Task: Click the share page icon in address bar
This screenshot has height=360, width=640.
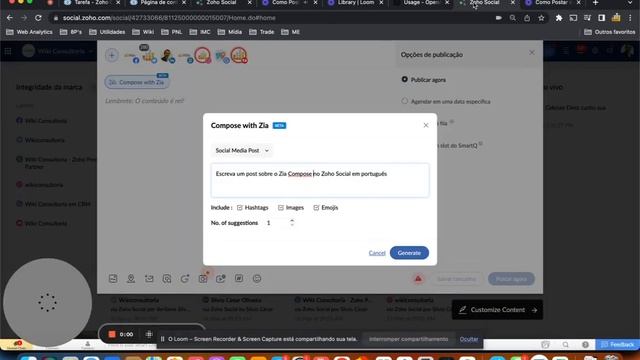Action: point(527,18)
